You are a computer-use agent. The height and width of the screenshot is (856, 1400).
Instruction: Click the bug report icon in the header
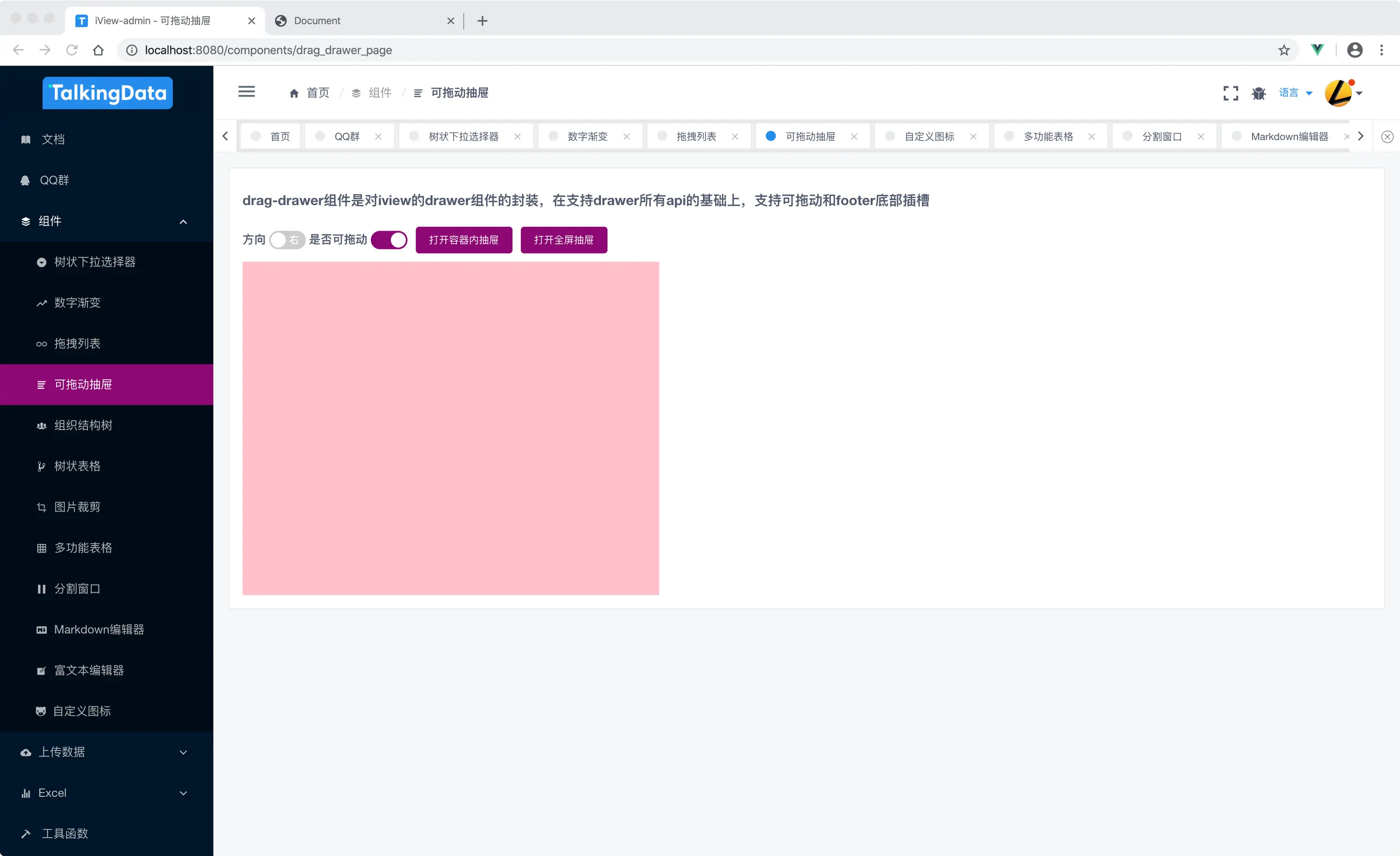pos(1258,93)
